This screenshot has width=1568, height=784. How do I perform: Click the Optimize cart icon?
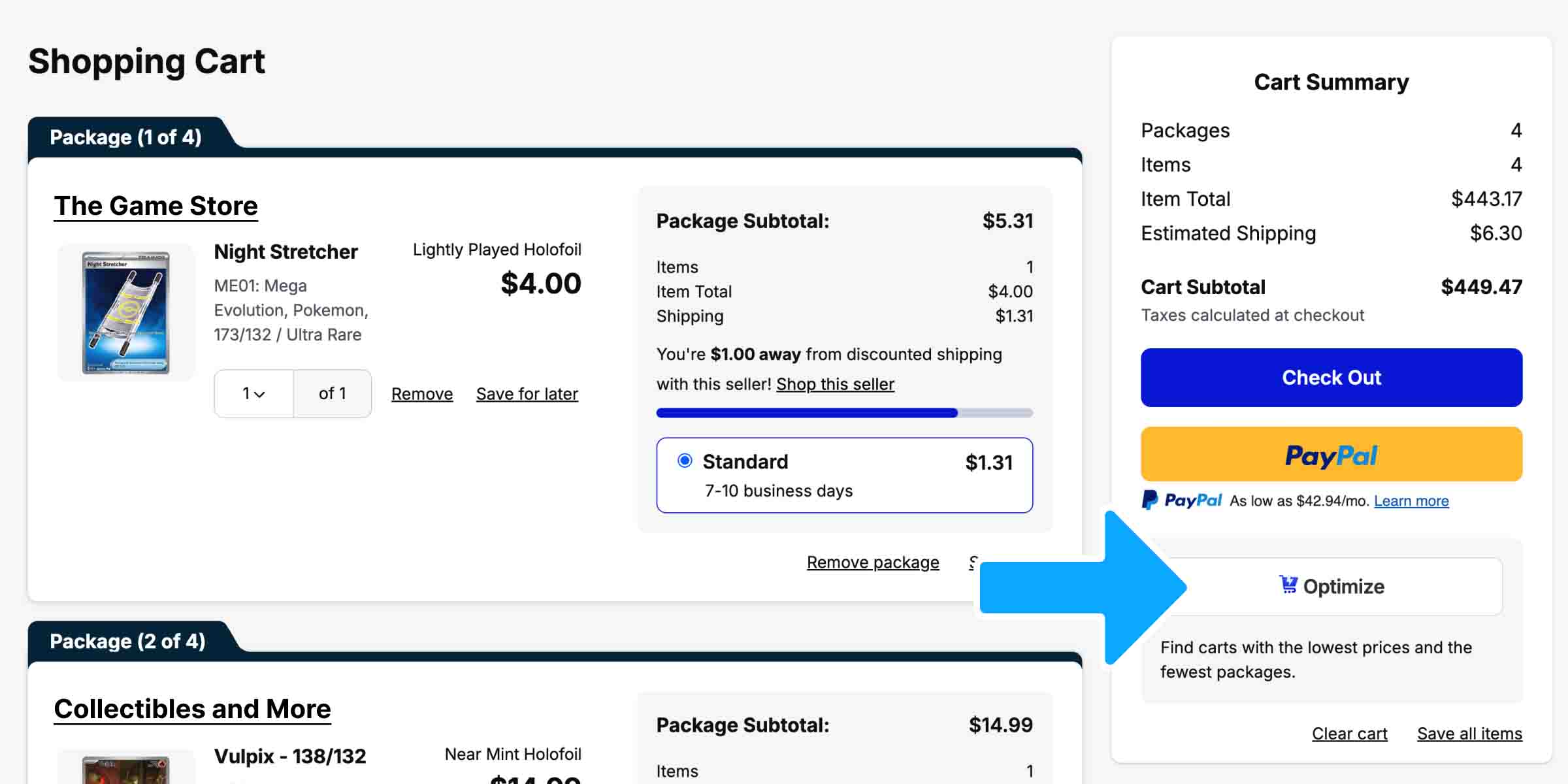pos(1288,584)
